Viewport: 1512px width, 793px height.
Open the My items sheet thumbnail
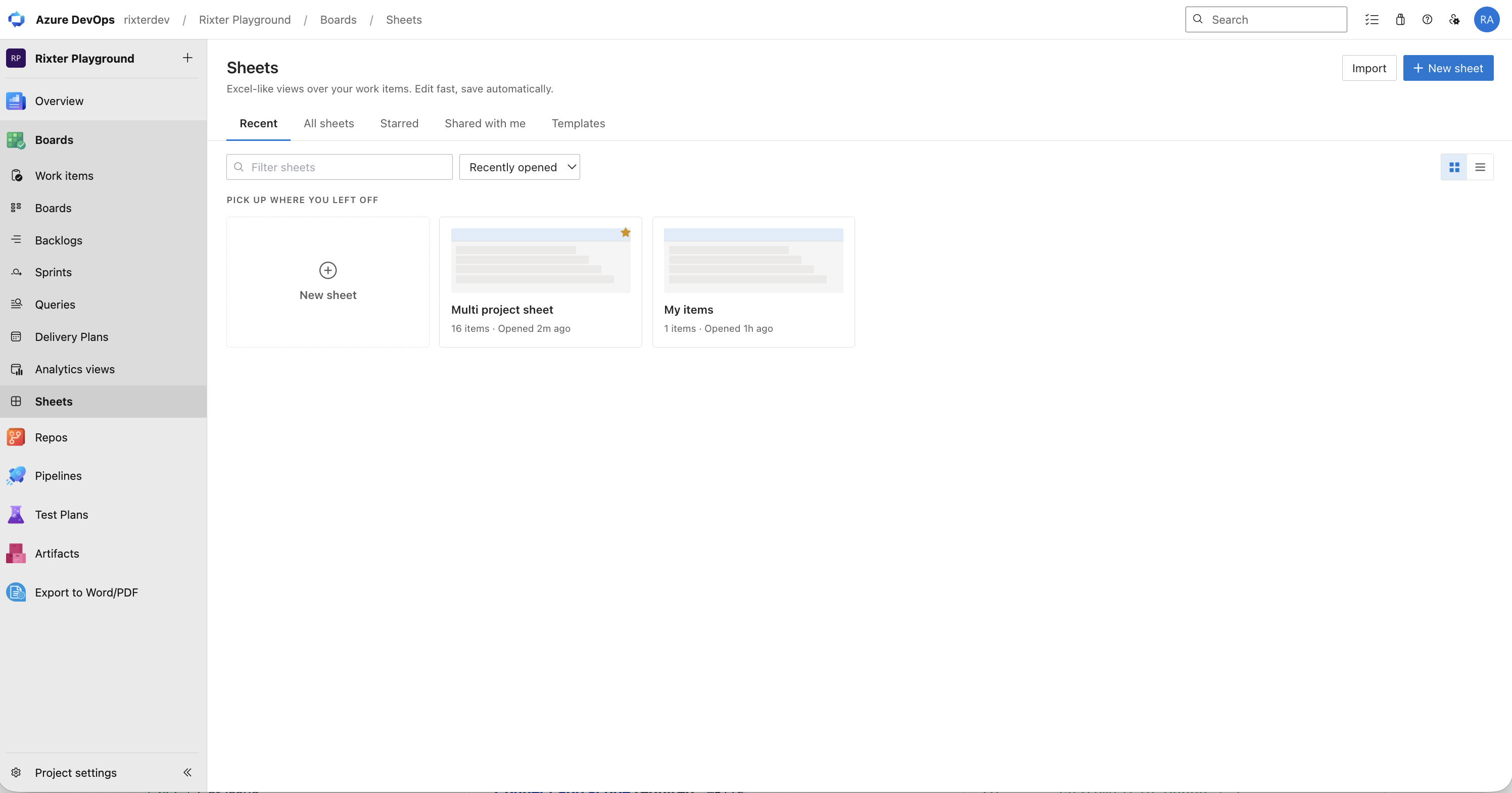[753, 261]
